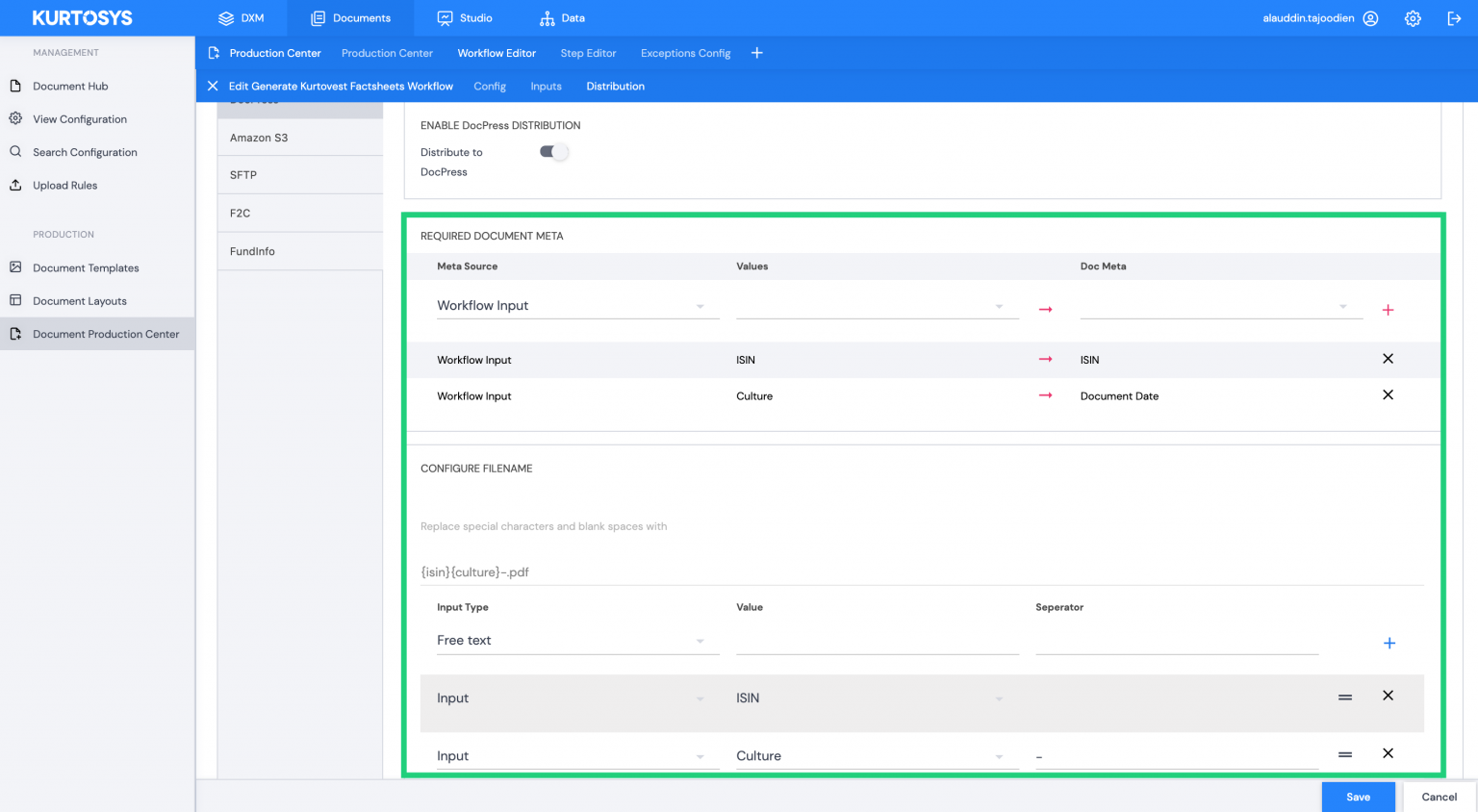Toggle Distribute to DocPress switch
Screen dimensions: 1478x812
click(553, 152)
